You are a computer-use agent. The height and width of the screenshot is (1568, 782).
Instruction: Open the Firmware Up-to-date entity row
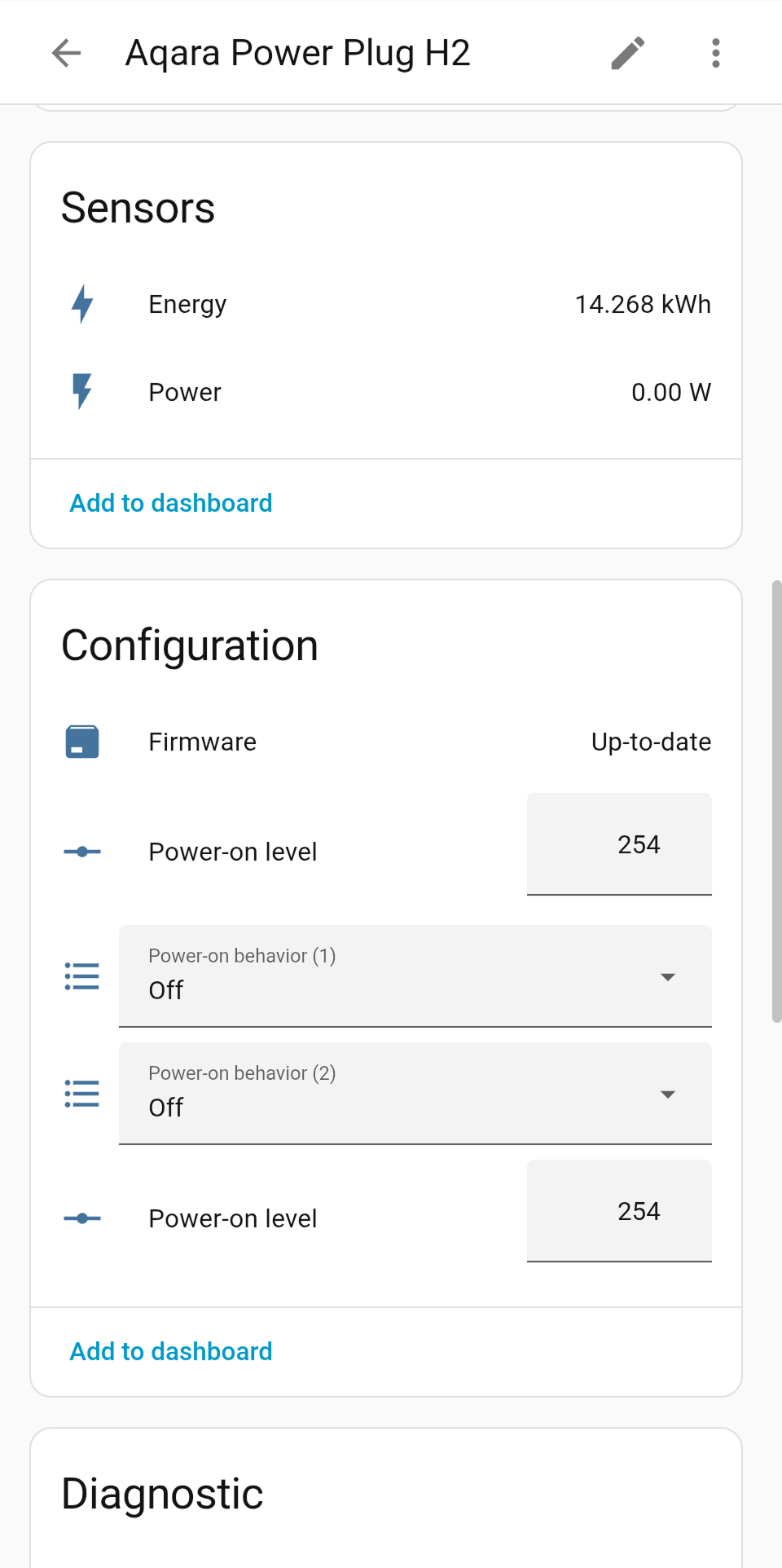click(386, 742)
